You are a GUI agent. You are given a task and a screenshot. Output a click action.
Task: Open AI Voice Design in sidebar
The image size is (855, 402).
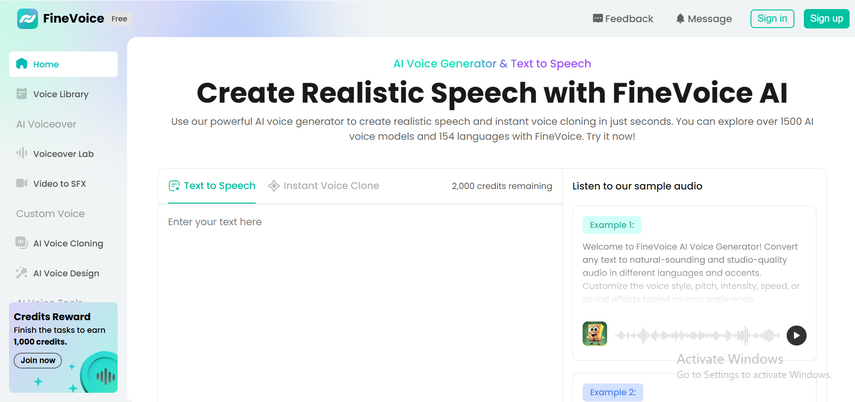(x=63, y=273)
